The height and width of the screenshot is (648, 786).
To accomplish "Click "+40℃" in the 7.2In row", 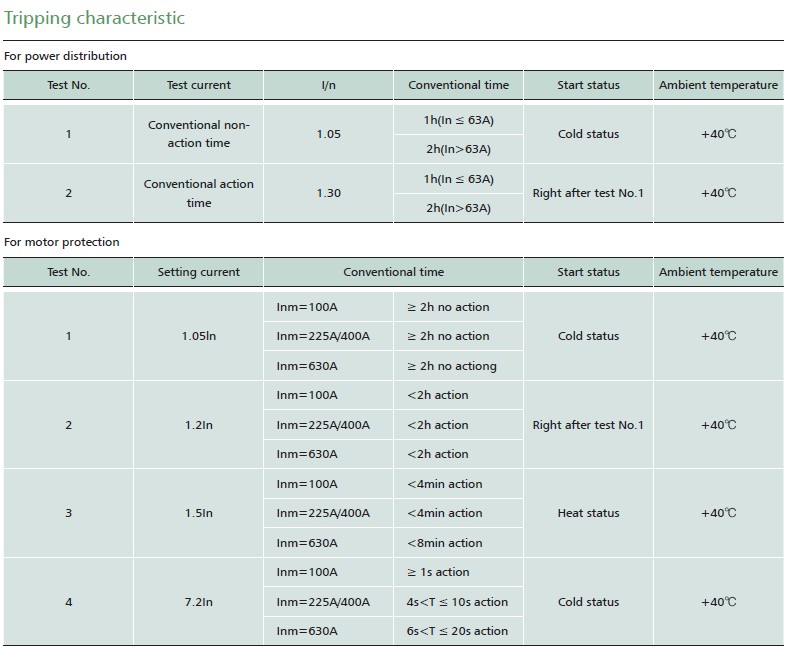I will (x=718, y=602).
